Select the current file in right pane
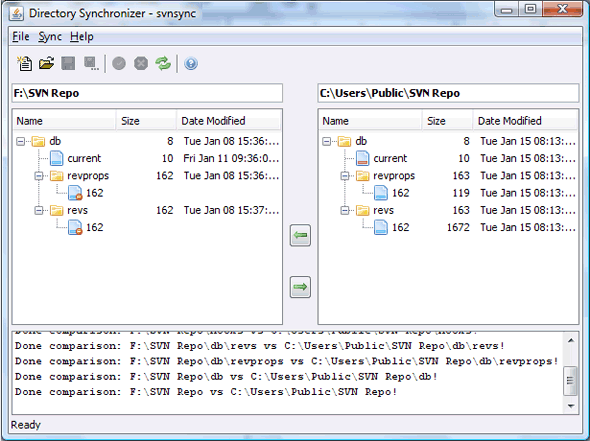 click(390, 158)
